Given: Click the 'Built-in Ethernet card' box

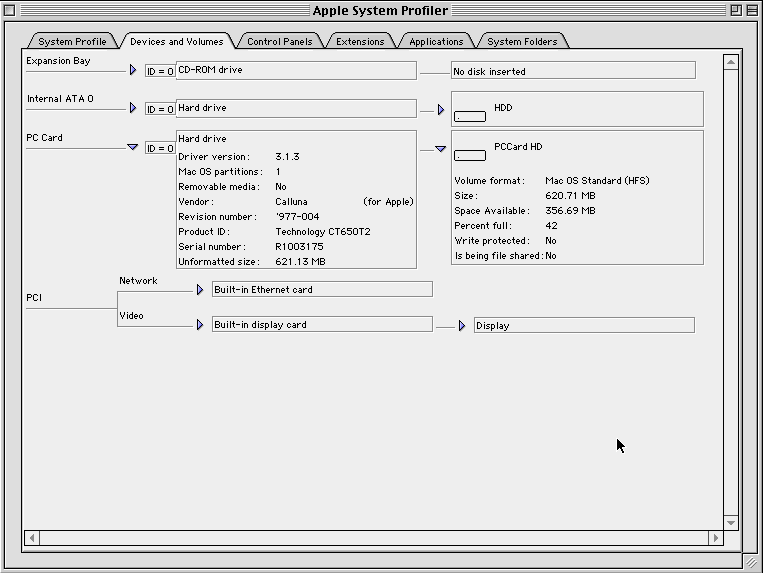Looking at the screenshot, I should pyautogui.click(x=322, y=289).
